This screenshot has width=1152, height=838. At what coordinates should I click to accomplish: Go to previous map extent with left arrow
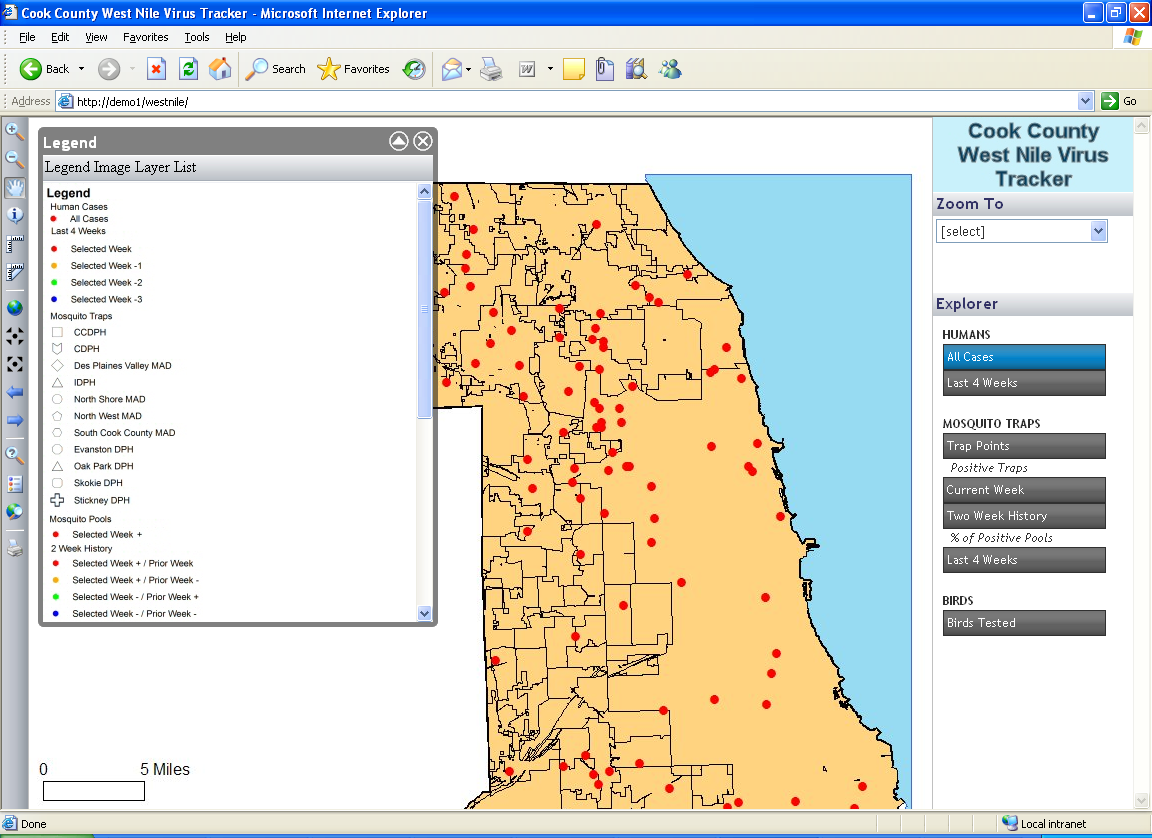(x=15, y=392)
